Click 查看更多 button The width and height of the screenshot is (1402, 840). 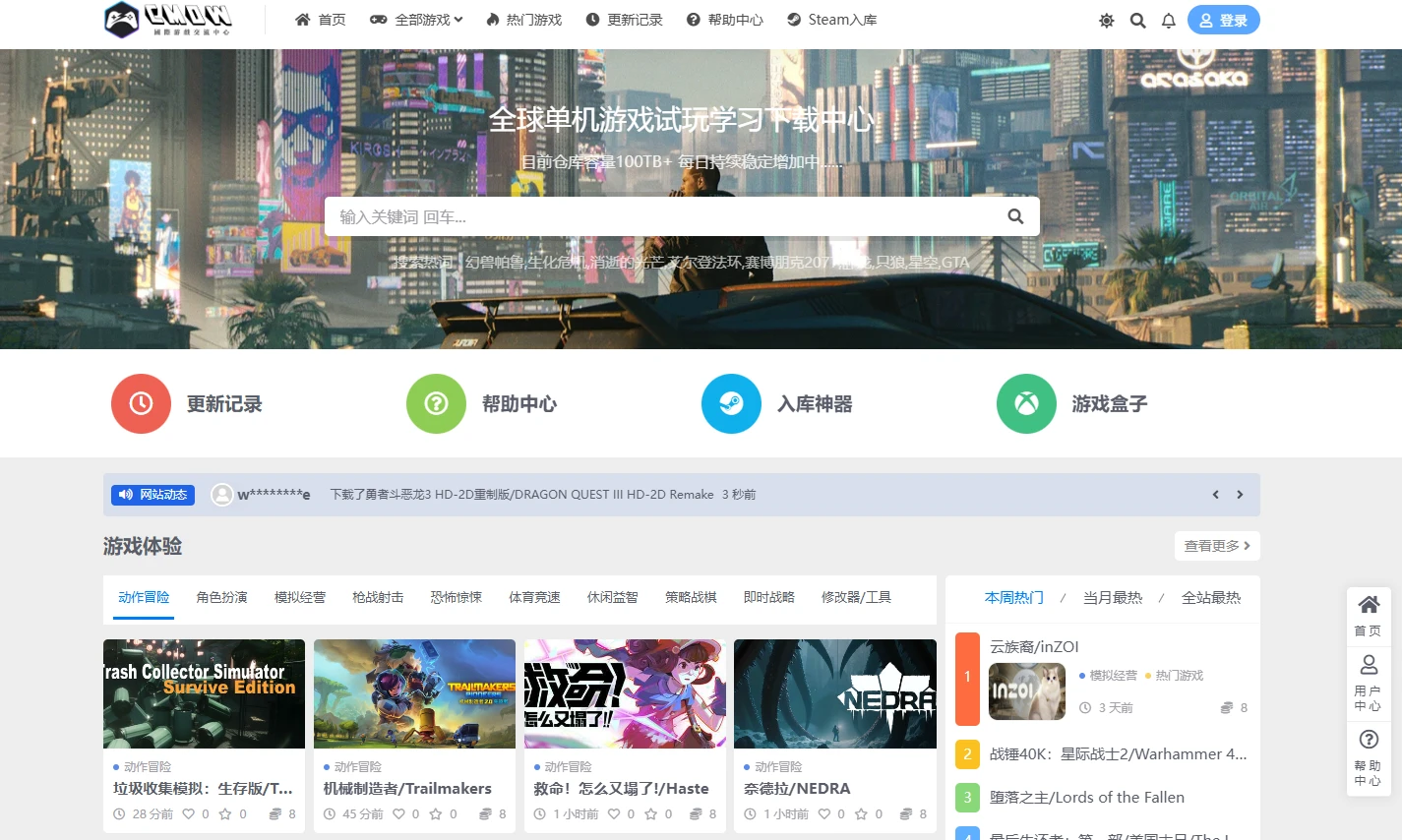click(x=1217, y=546)
